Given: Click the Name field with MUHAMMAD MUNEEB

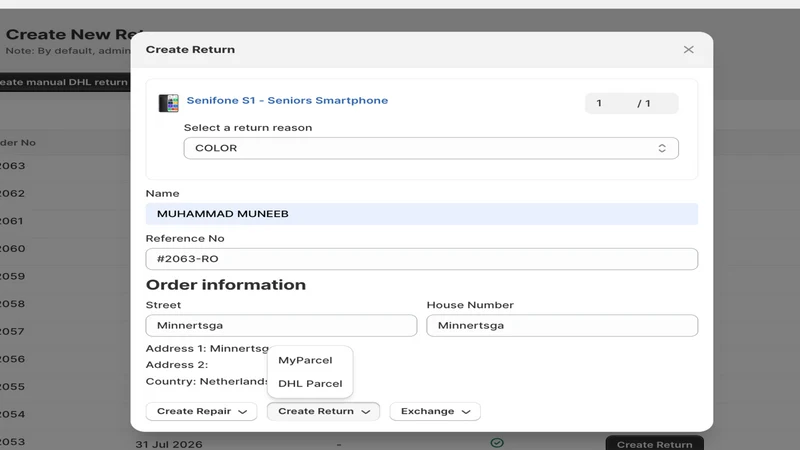Looking at the screenshot, I should click(x=421, y=214).
